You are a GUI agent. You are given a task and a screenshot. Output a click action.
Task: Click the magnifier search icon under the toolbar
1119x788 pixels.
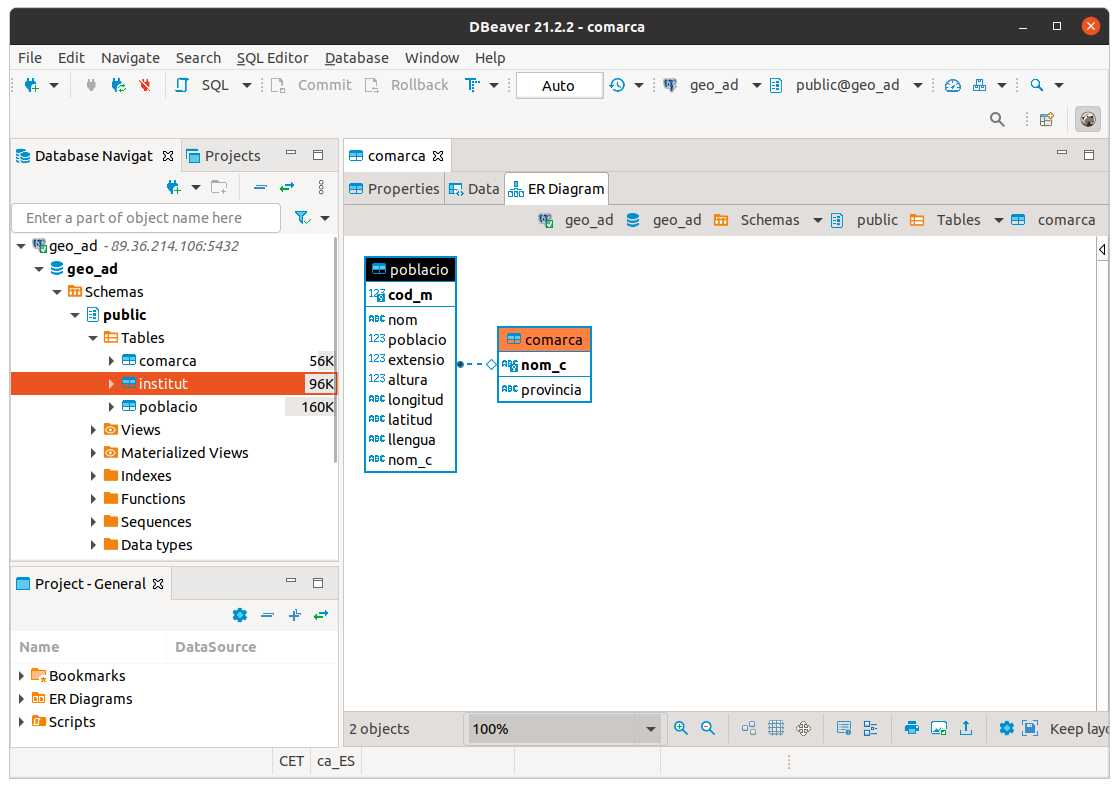(x=997, y=119)
